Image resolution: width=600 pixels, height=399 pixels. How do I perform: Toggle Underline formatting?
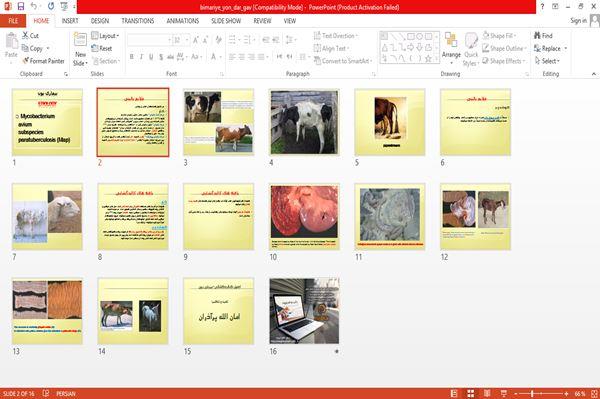click(x=151, y=57)
